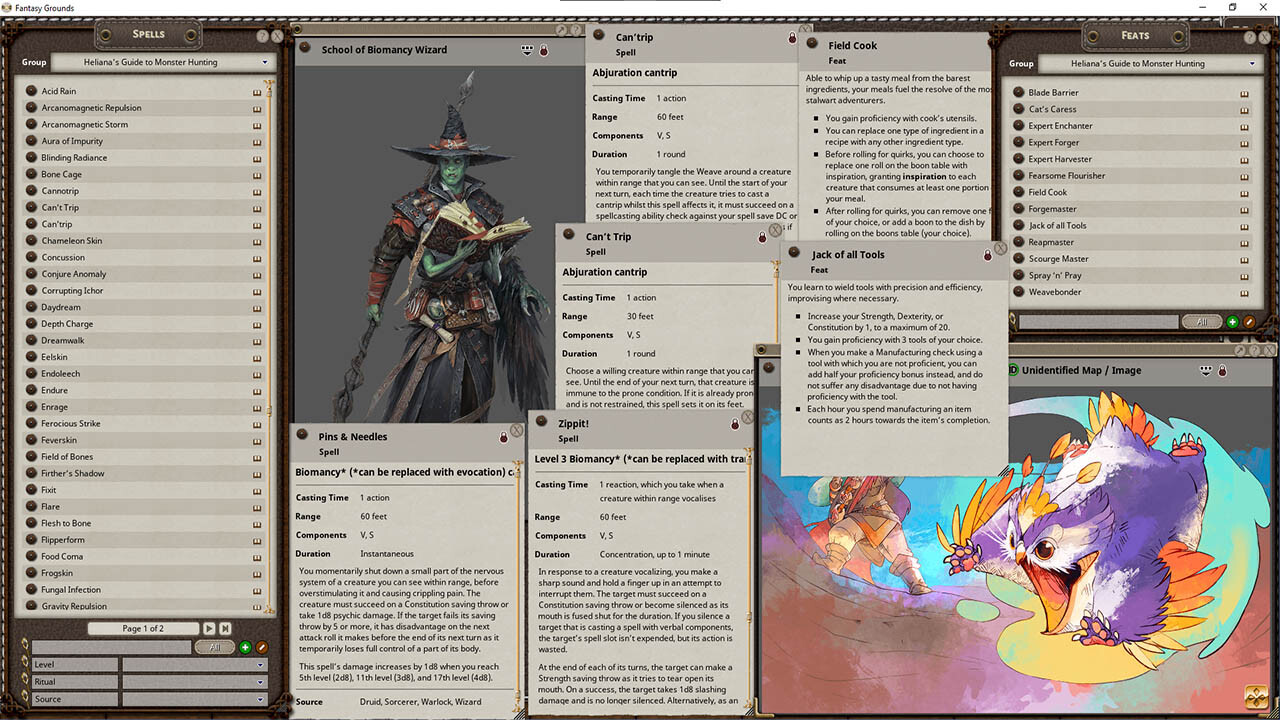Click the All filter button in the Spells window

pos(215,647)
